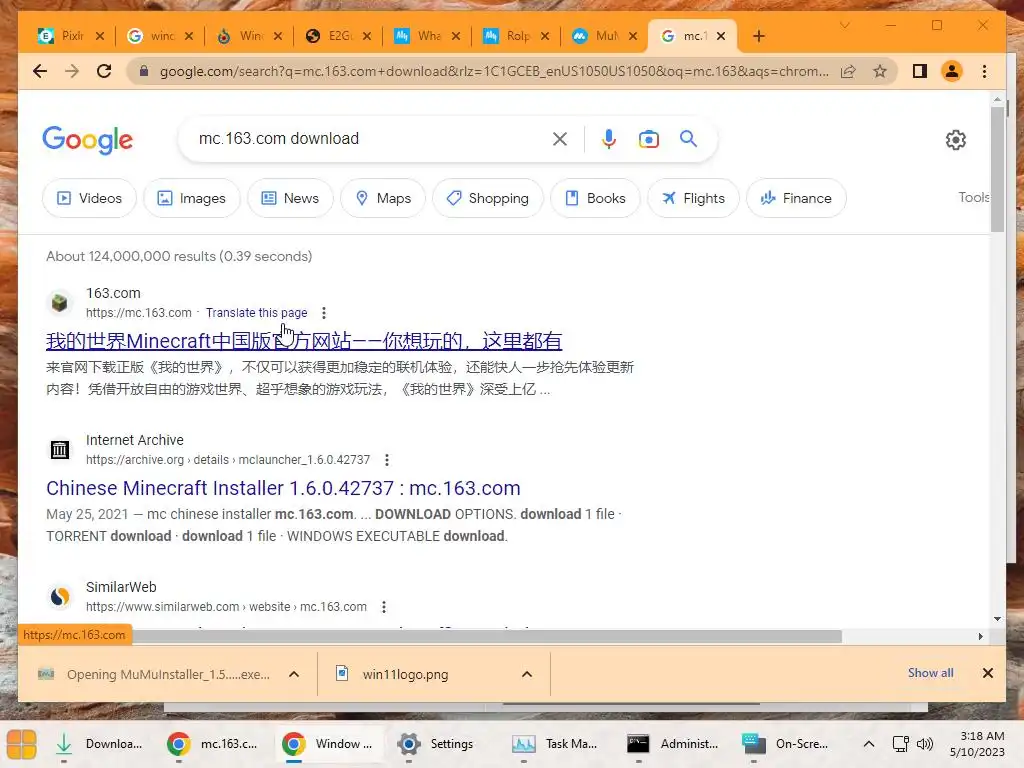Open the tab search dropdown arrow
Viewport: 1024px width, 768px height.
844,25
